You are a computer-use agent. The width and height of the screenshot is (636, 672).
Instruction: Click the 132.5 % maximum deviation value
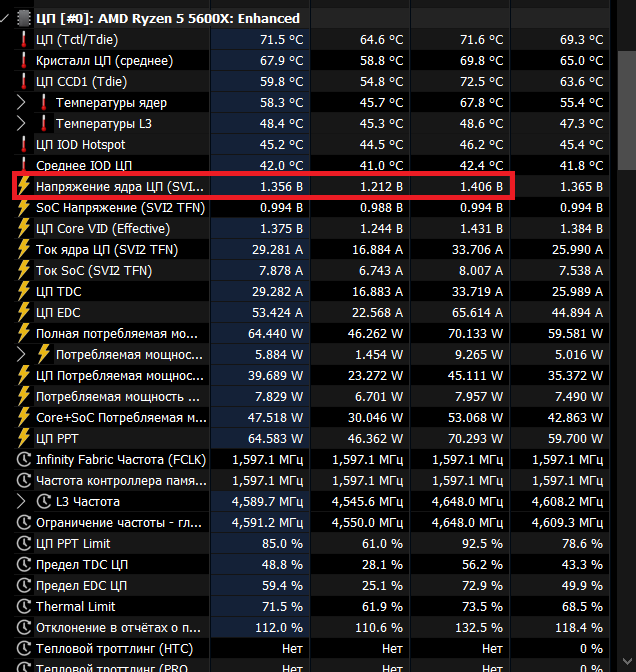coord(479,627)
